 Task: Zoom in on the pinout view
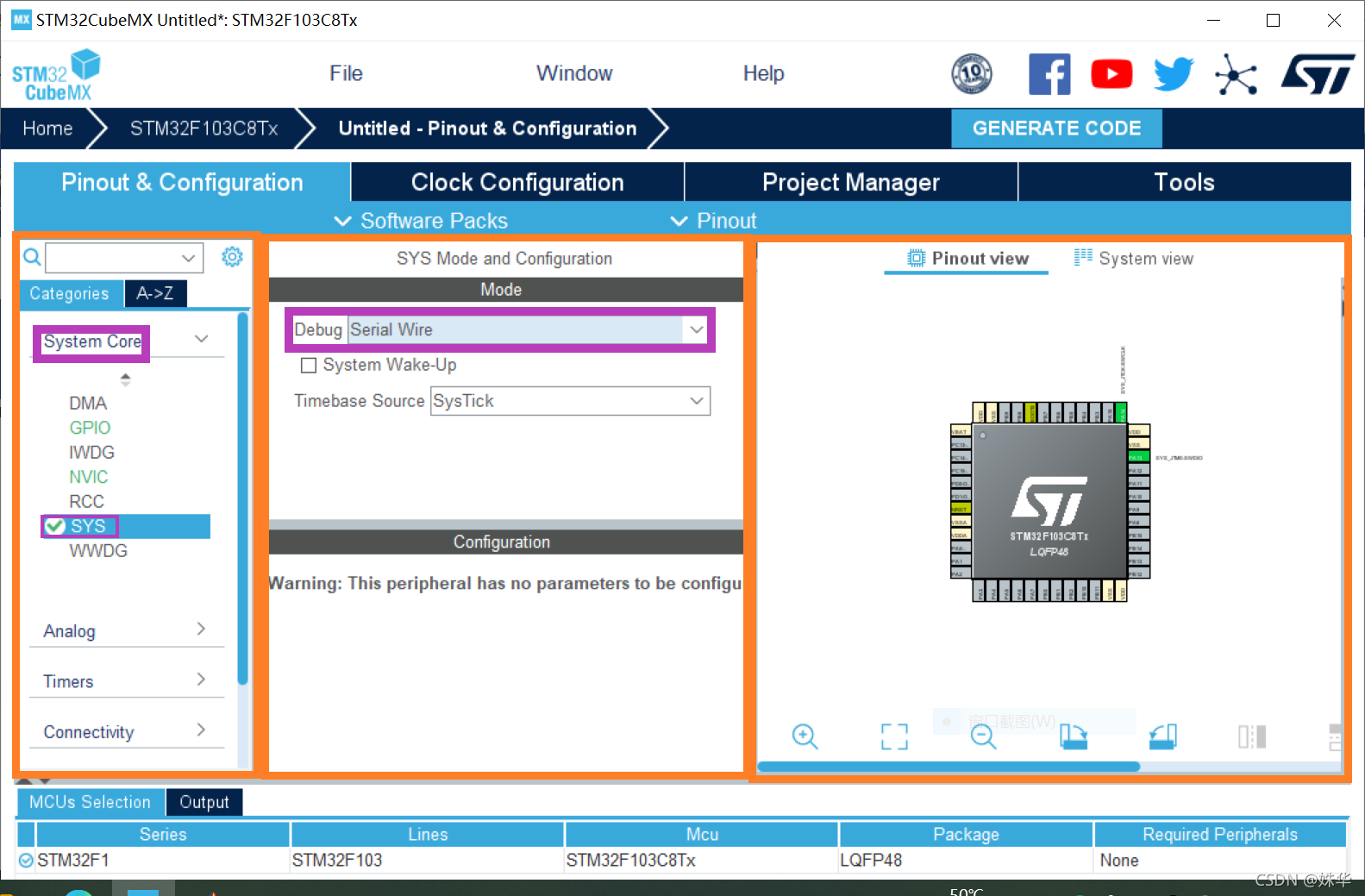tap(805, 736)
